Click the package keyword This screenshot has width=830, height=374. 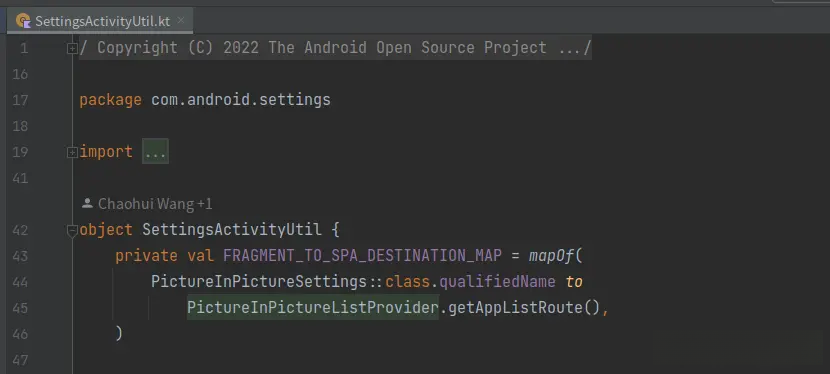coord(110,100)
